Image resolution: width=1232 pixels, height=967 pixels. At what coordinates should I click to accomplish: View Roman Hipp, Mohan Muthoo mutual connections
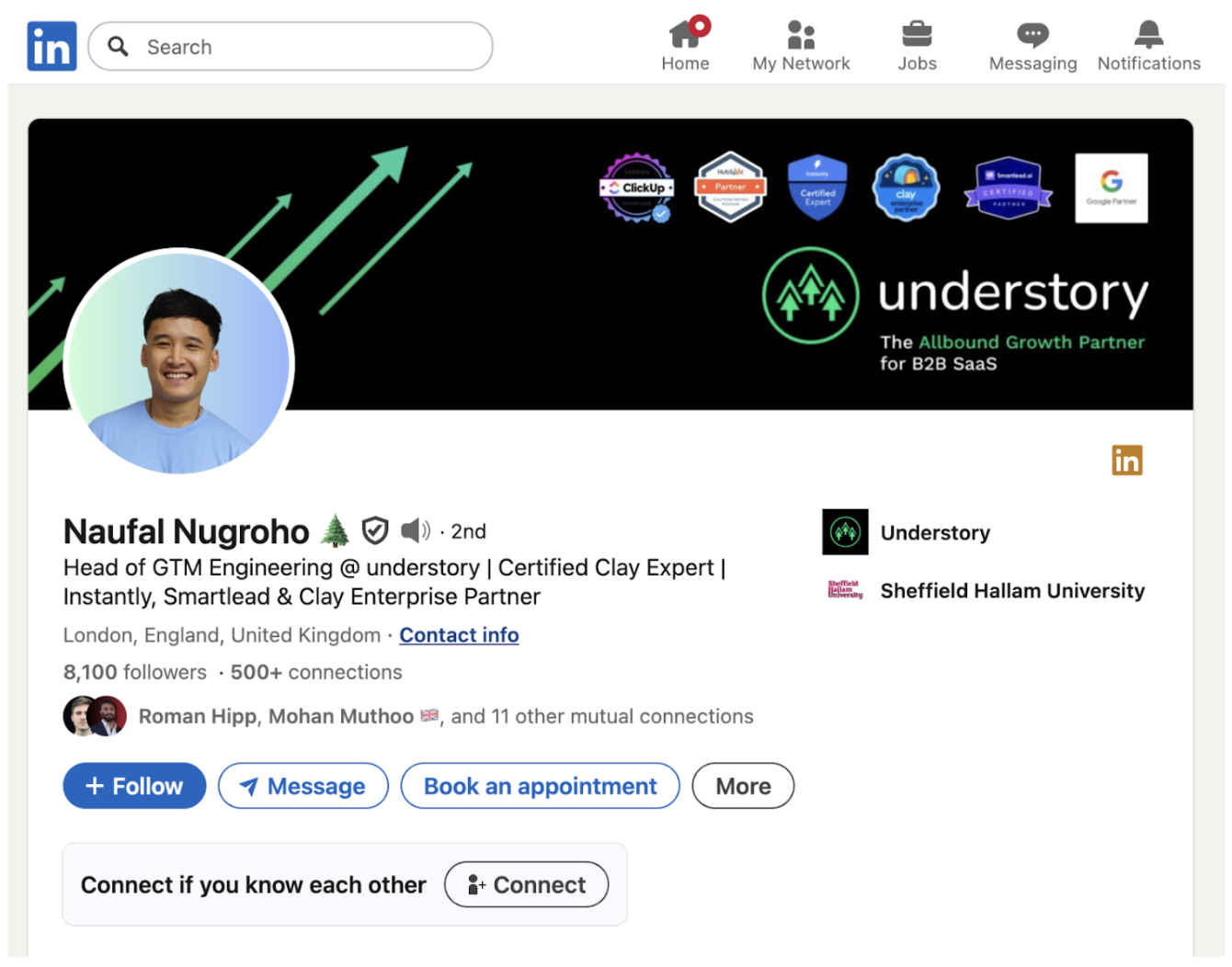pyautogui.click(x=446, y=716)
